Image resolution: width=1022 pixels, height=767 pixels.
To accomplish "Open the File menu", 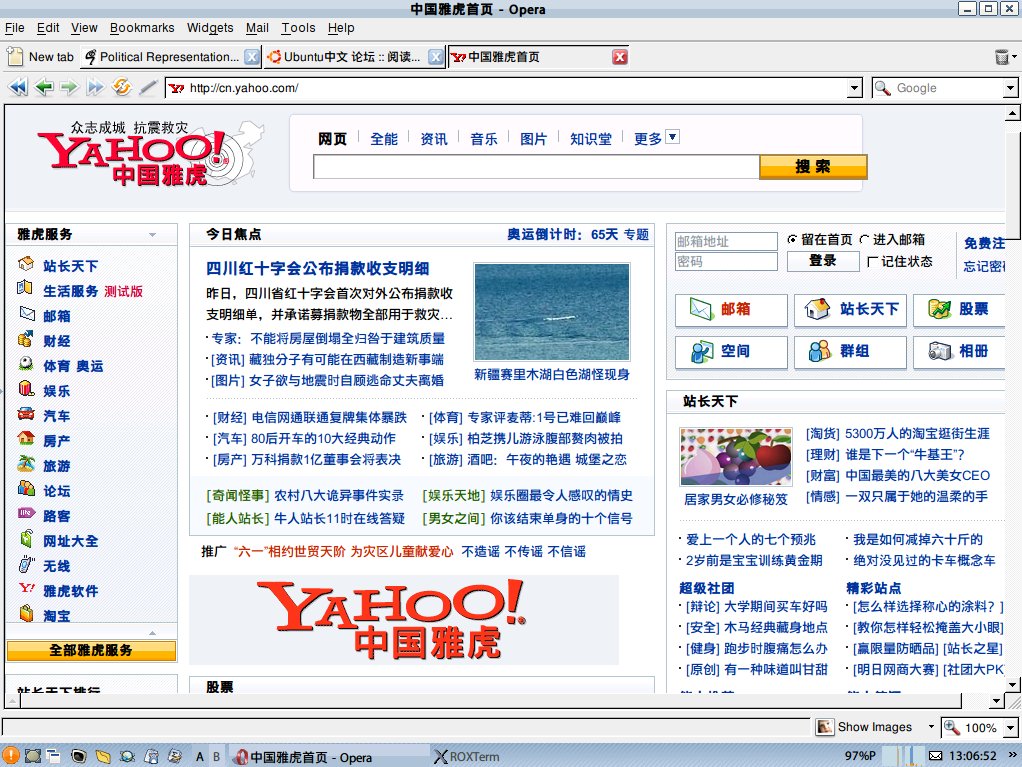I will pyautogui.click(x=14, y=28).
